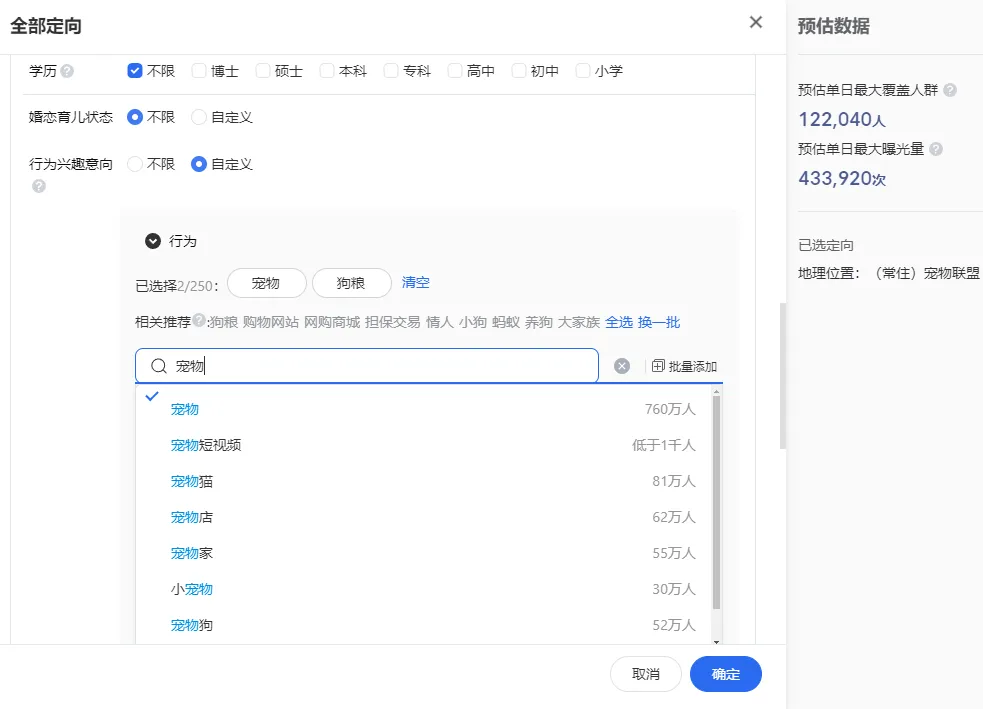Image resolution: width=983 pixels, height=709 pixels.
Task: Clear the search text using the gray X icon
Action: (622, 365)
